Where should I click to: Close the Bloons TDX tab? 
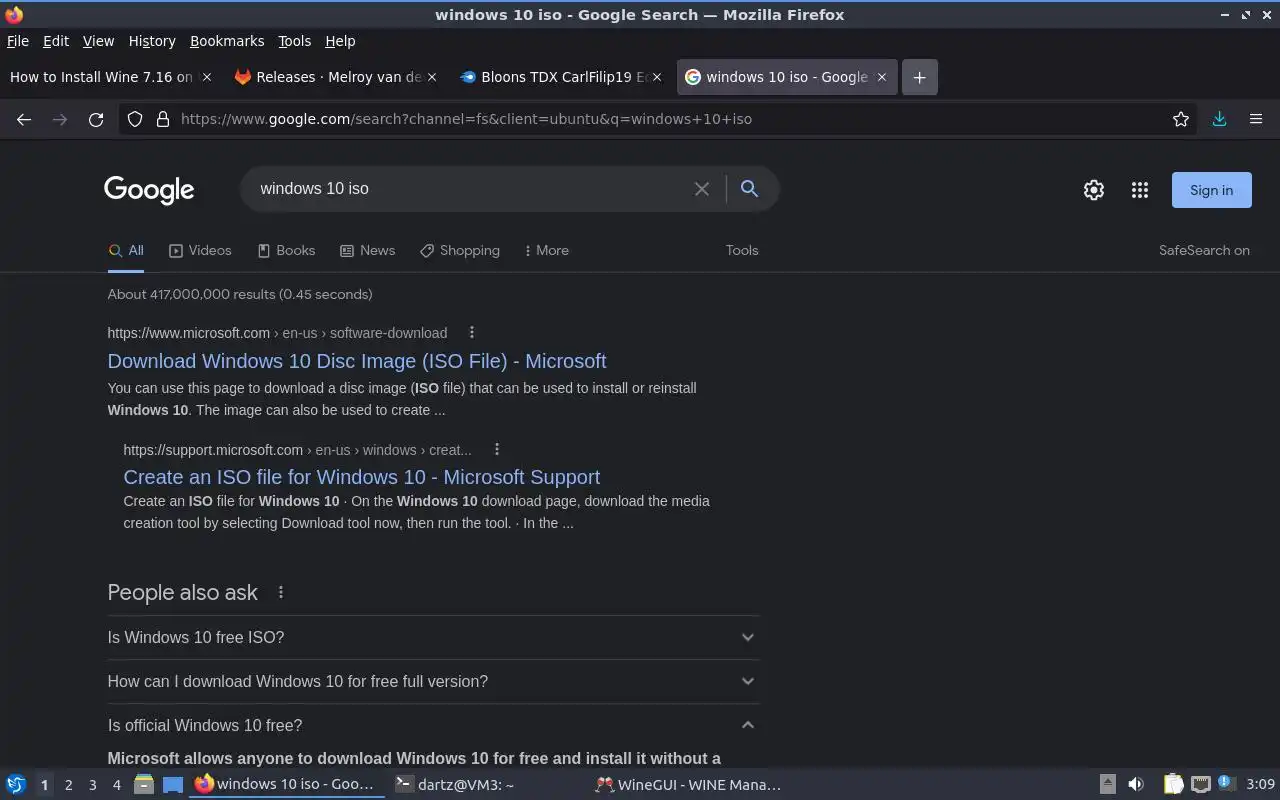coord(657,77)
